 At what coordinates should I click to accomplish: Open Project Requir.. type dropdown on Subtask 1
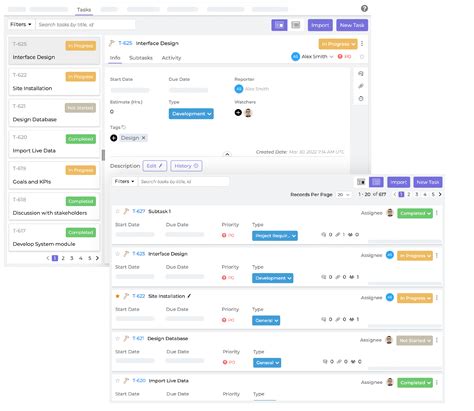(275, 236)
